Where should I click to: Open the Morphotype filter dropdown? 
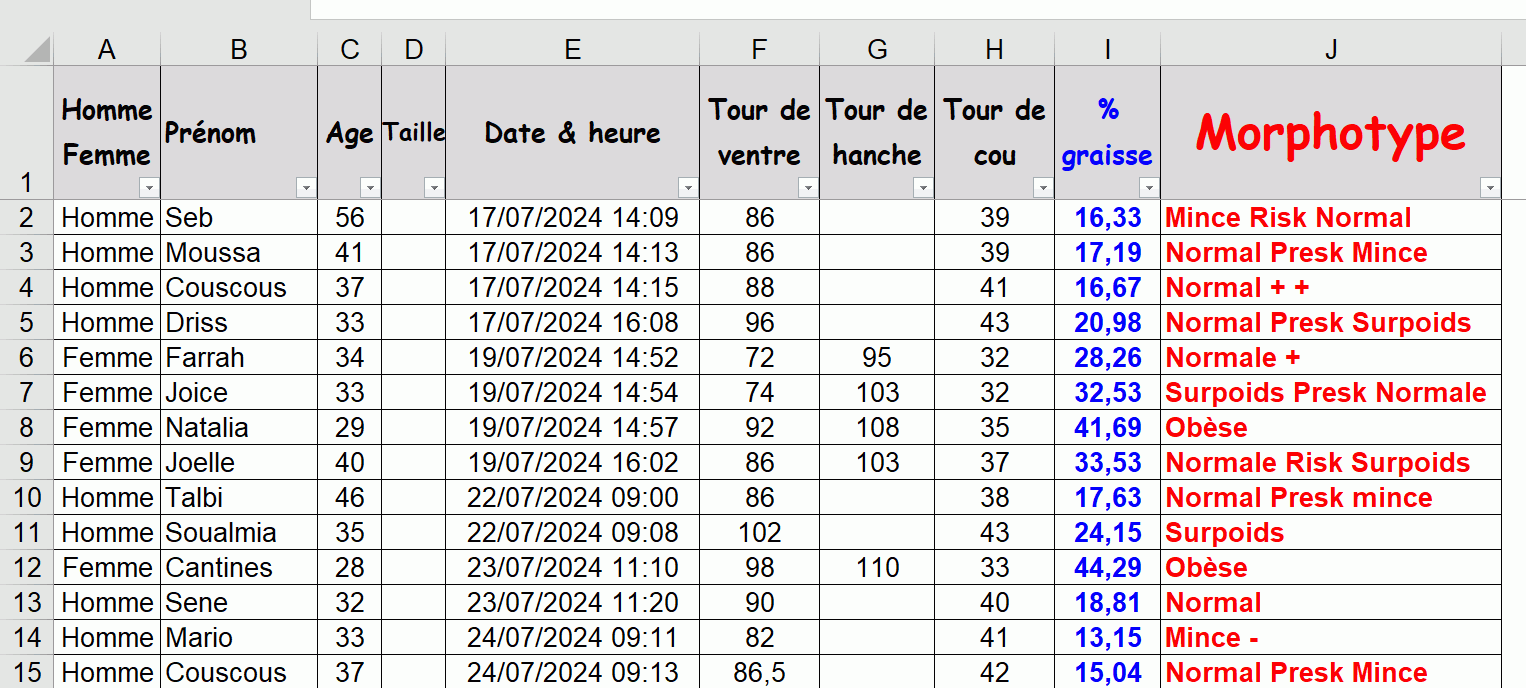pos(1490,187)
